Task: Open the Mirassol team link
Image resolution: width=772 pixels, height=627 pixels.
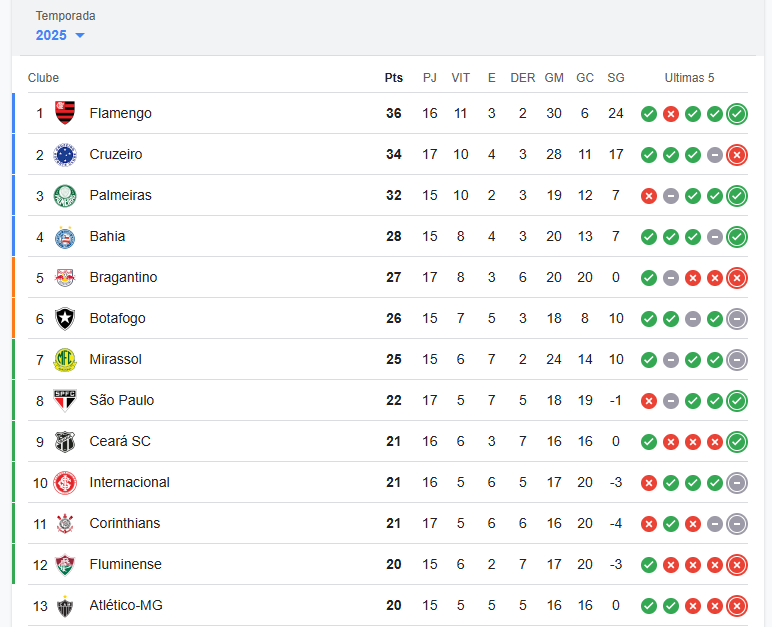Action: [116, 359]
